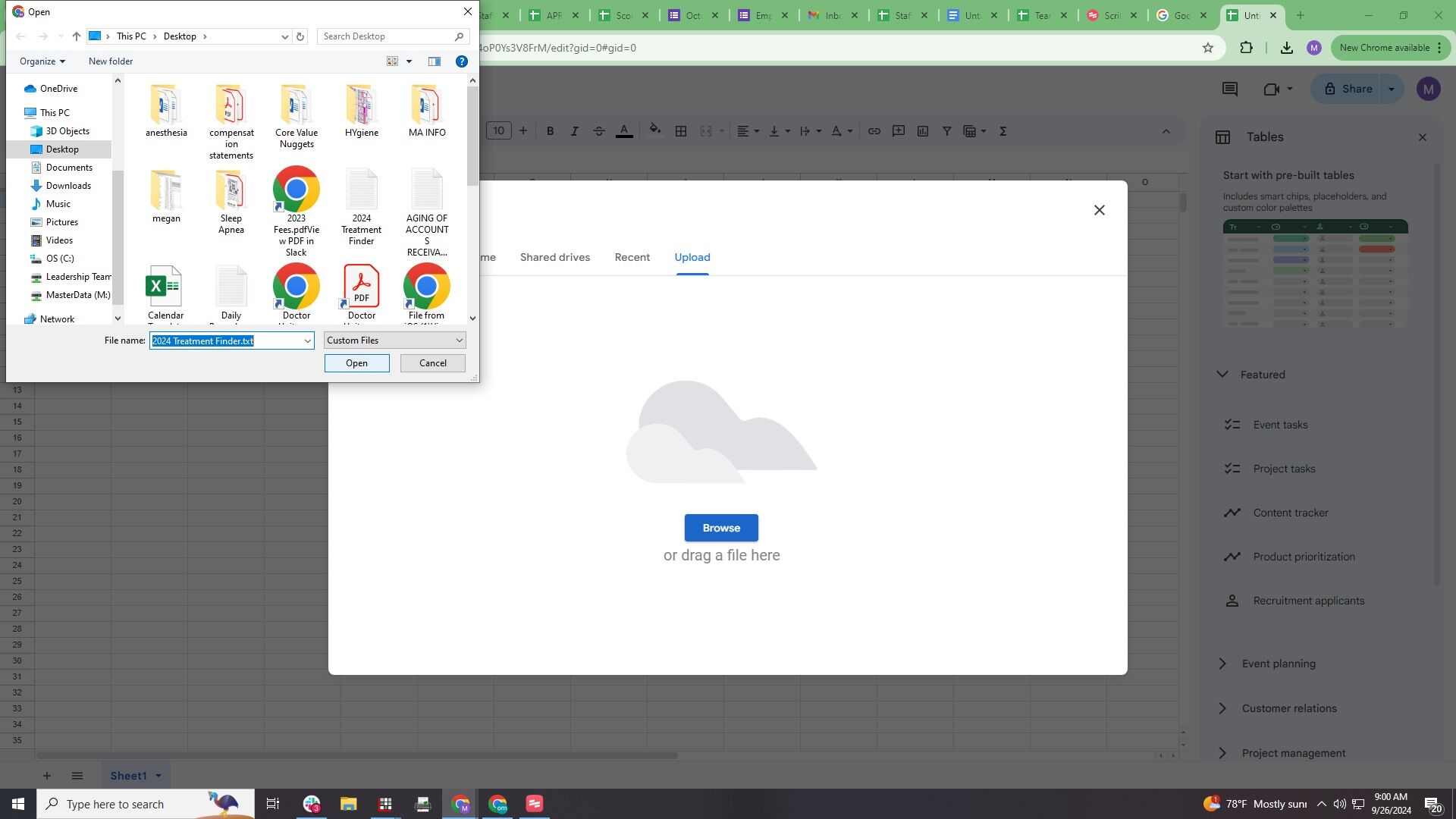The width and height of the screenshot is (1456, 819).
Task: Open the comment history icon
Action: pos(1229,89)
